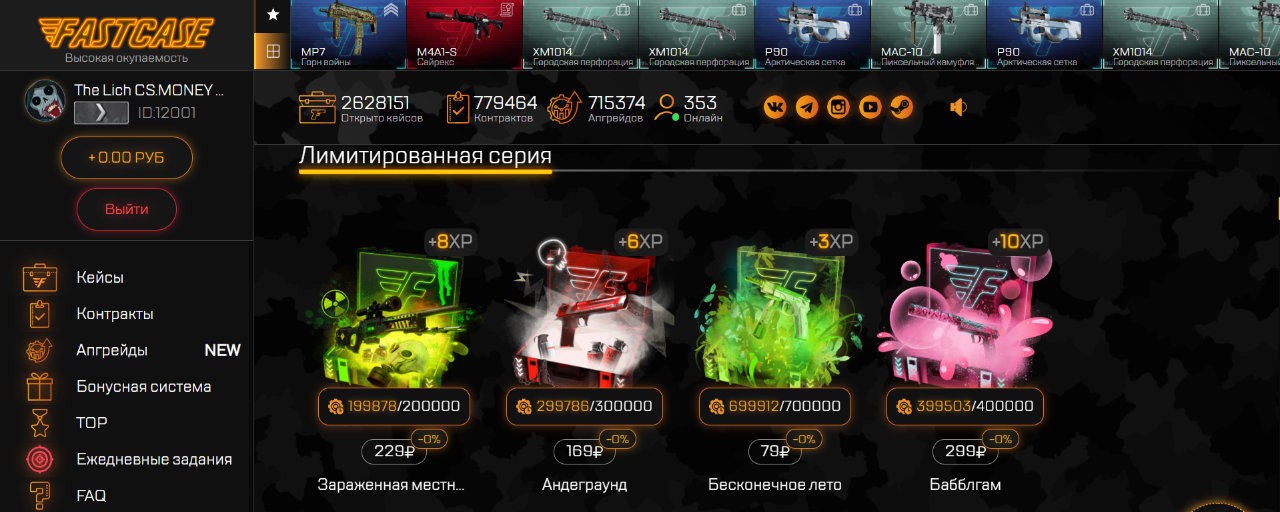
Task: Show top drops with the star icon
Action: 272,15
